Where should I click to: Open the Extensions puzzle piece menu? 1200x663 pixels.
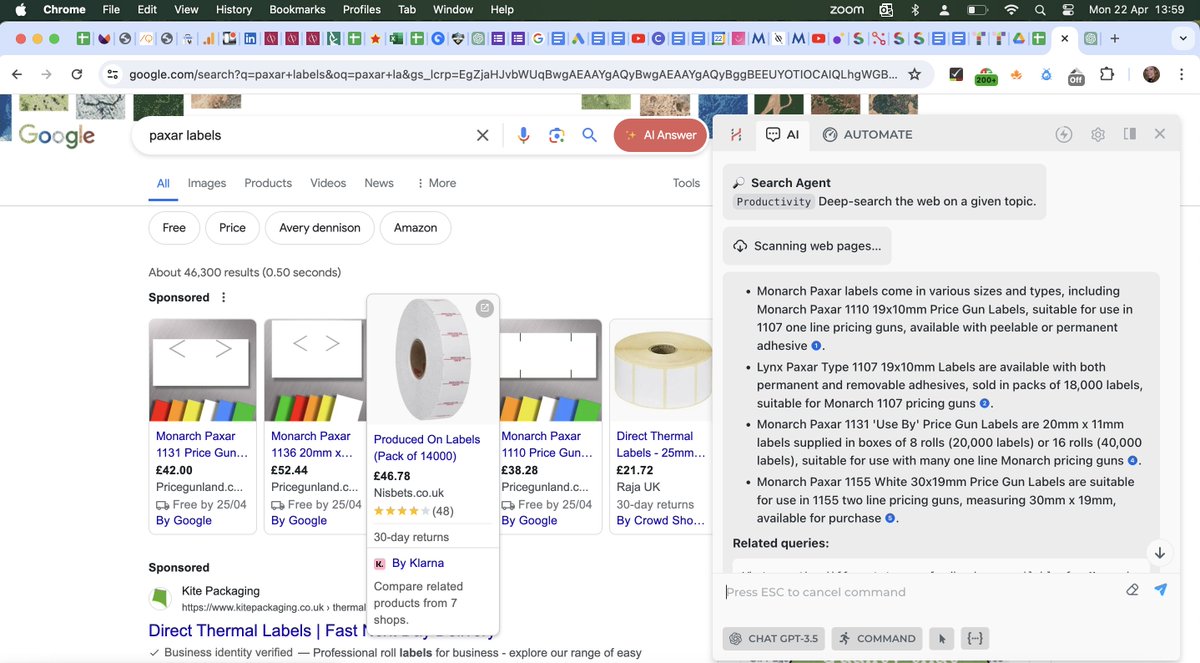[x=1106, y=74]
